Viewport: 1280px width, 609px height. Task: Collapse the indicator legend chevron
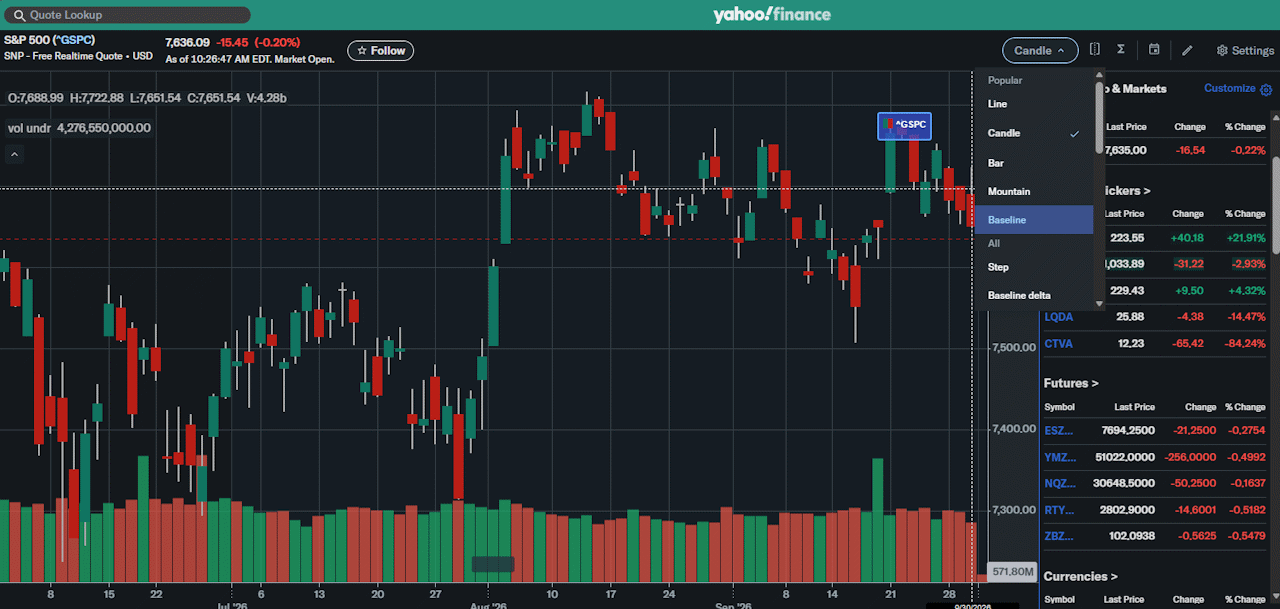pyautogui.click(x=14, y=154)
